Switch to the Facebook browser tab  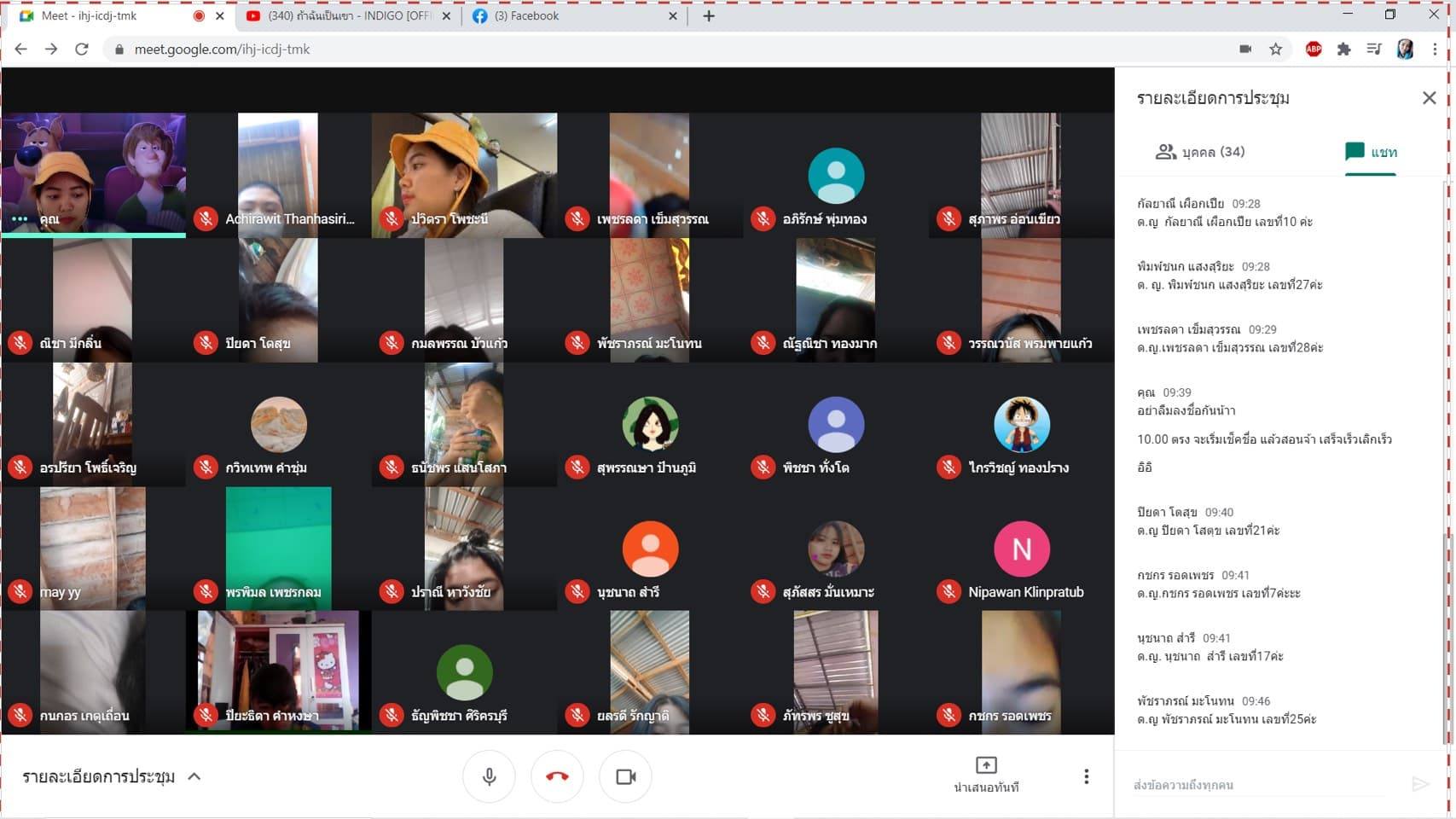[576, 15]
